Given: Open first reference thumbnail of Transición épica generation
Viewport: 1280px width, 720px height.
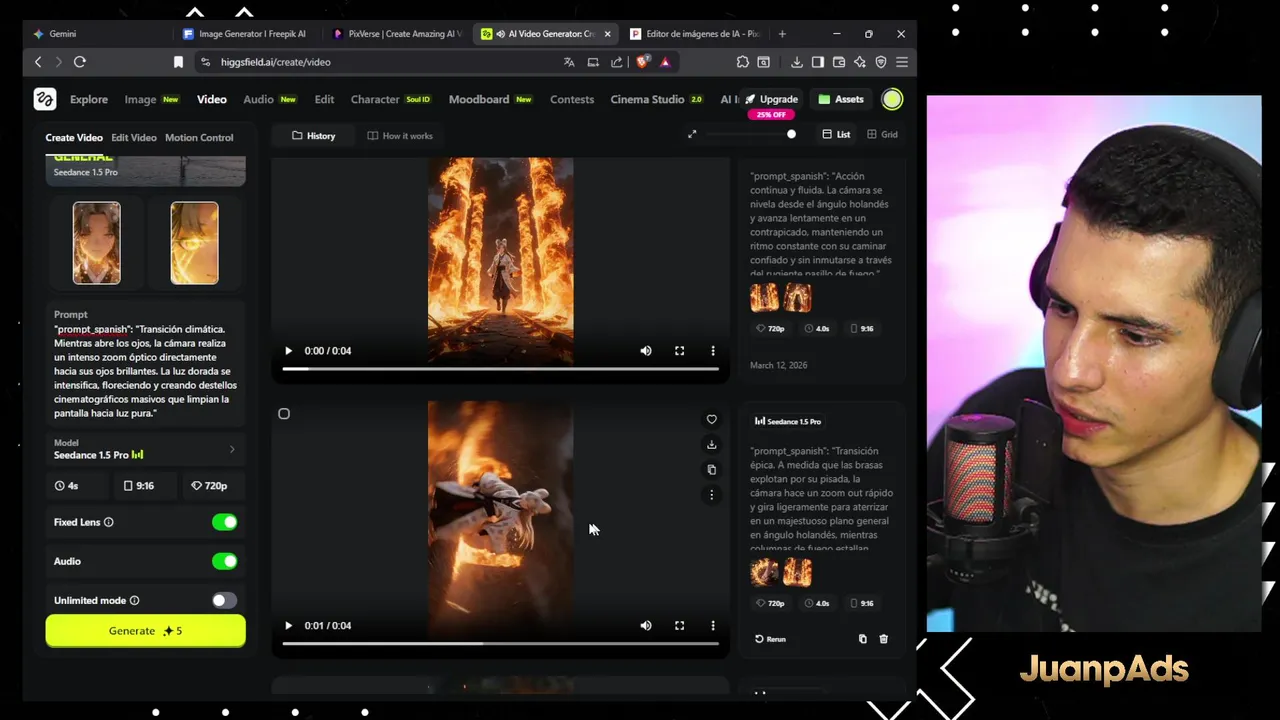Looking at the screenshot, I should (x=765, y=572).
